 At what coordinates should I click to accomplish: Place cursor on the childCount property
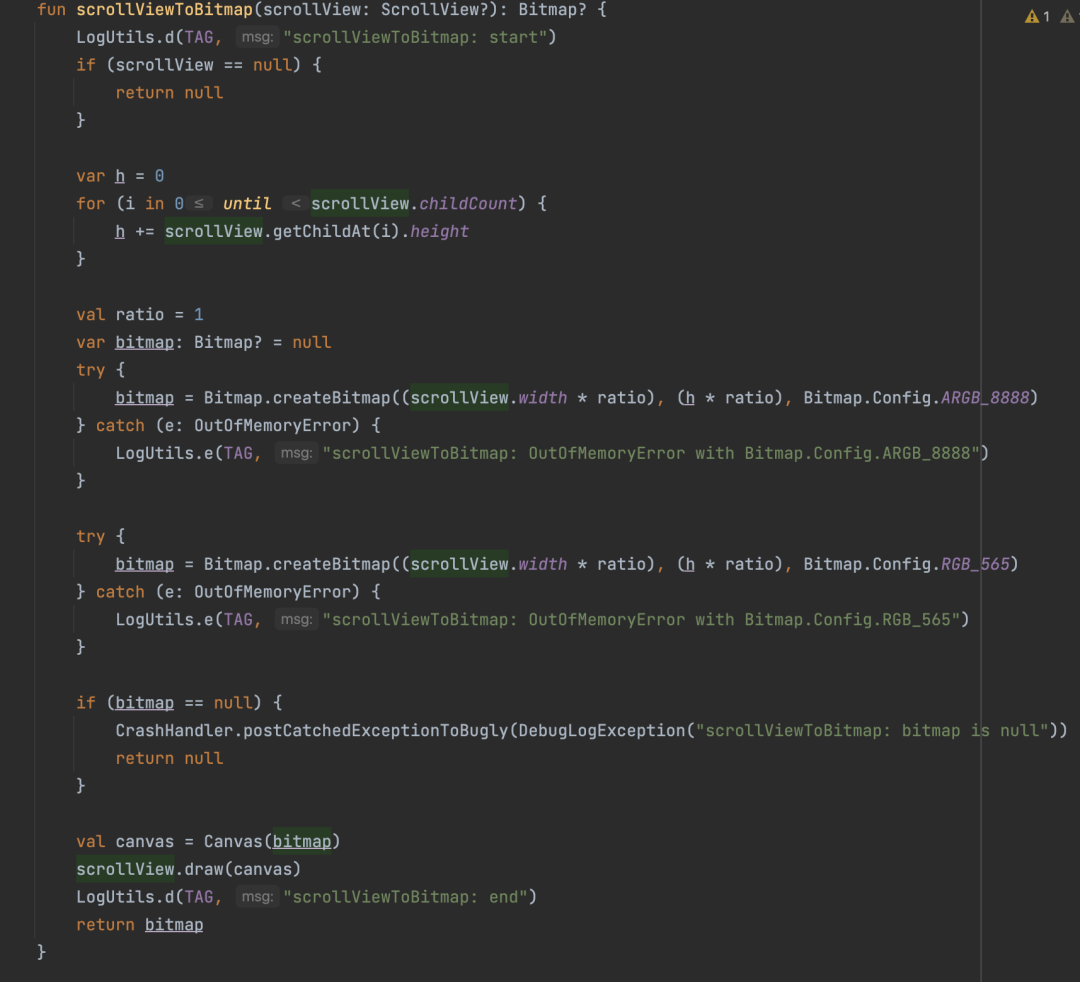(x=468, y=204)
